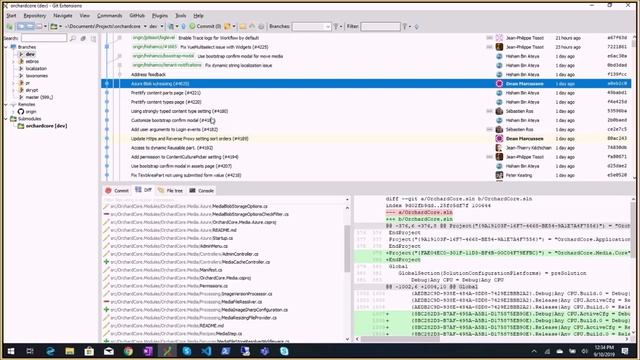Click Dean Marcussen avatar in selected row
The width and height of the screenshot is (640, 360).
499,84
